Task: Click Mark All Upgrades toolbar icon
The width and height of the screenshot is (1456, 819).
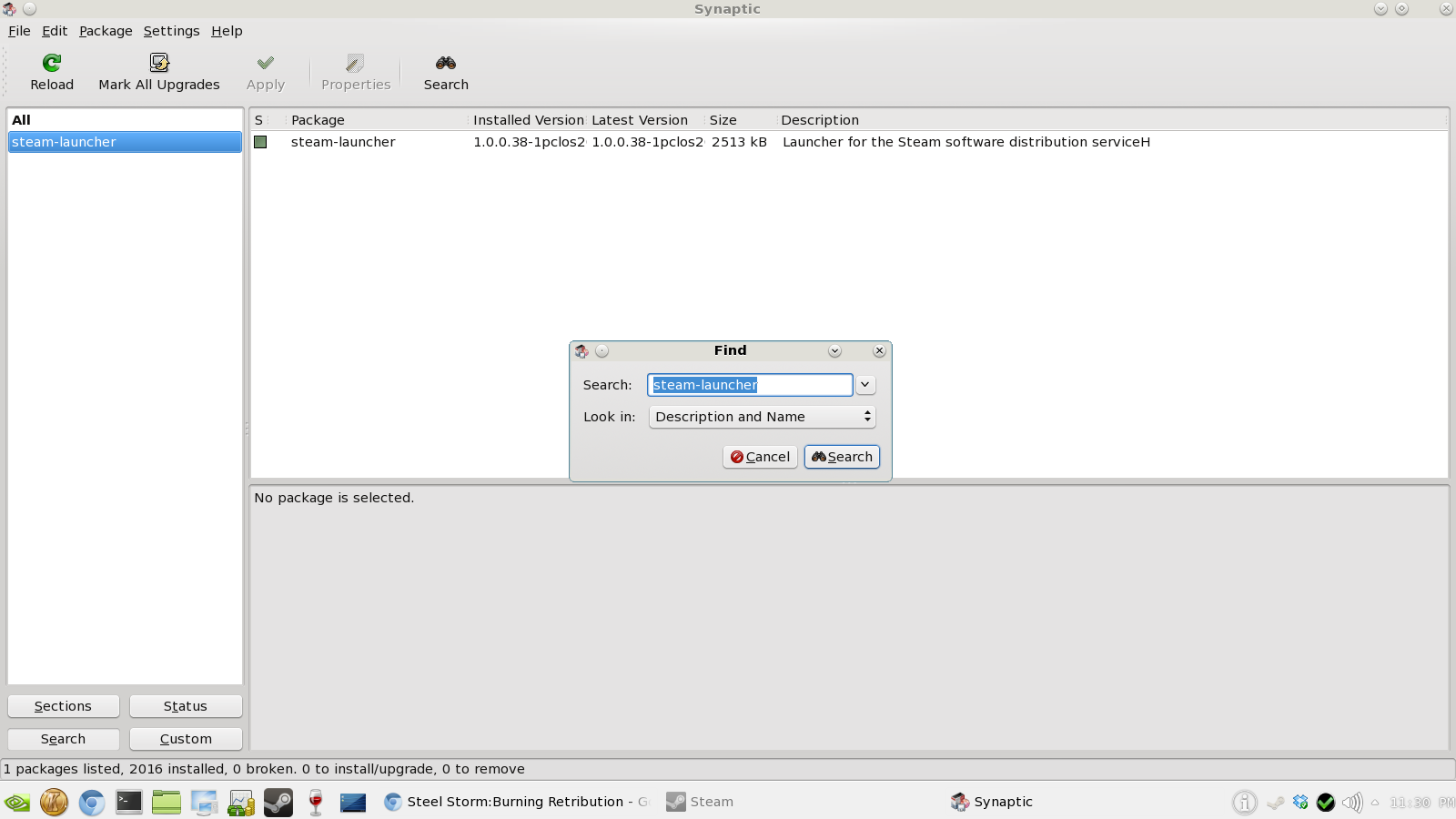Action: (x=159, y=63)
